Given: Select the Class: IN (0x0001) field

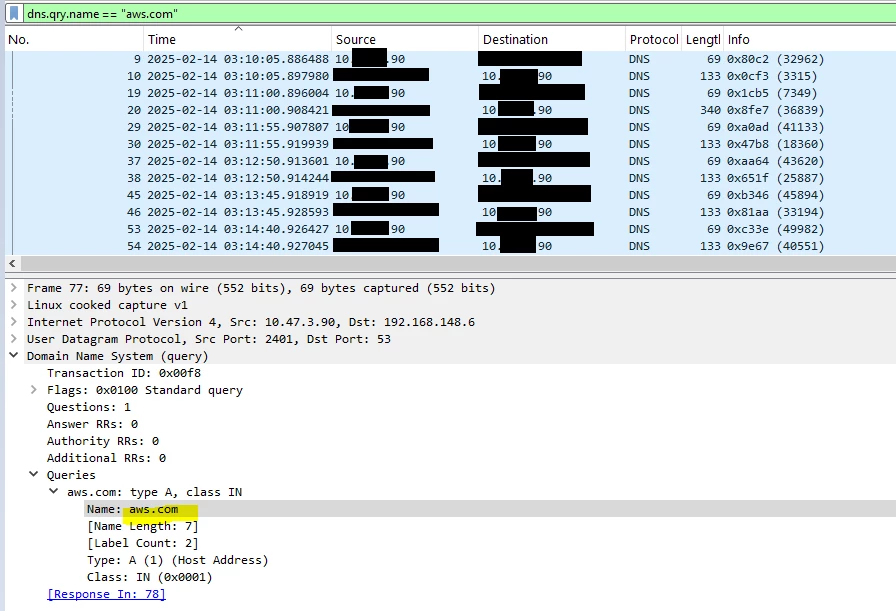Looking at the screenshot, I should click(150, 577).
